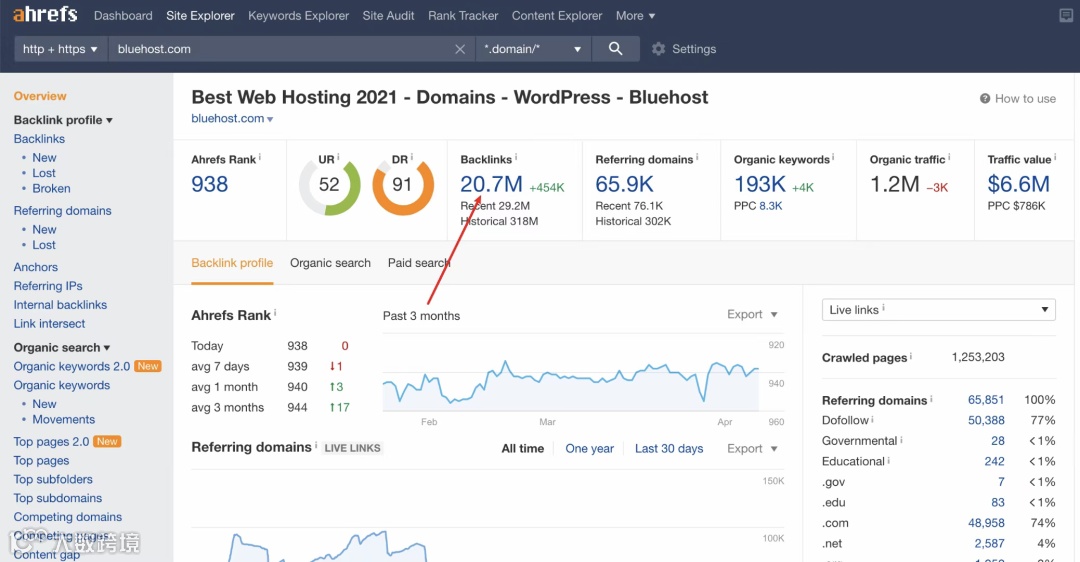Open the *.domain/* mode dropdown
The width and height of the screenshot is (1080, 562).
[x=533, y=49]
